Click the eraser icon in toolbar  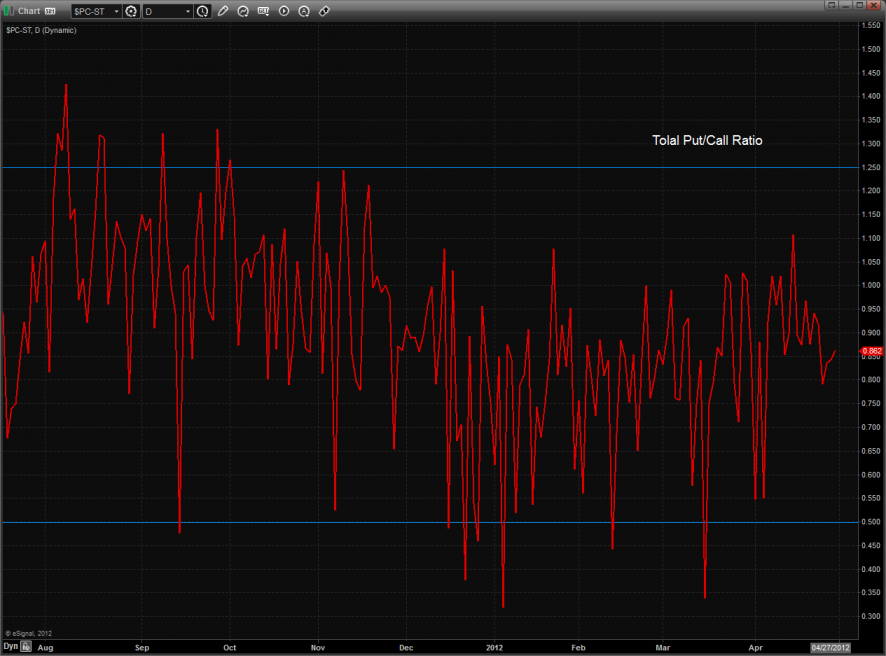[x=323, y=11]
